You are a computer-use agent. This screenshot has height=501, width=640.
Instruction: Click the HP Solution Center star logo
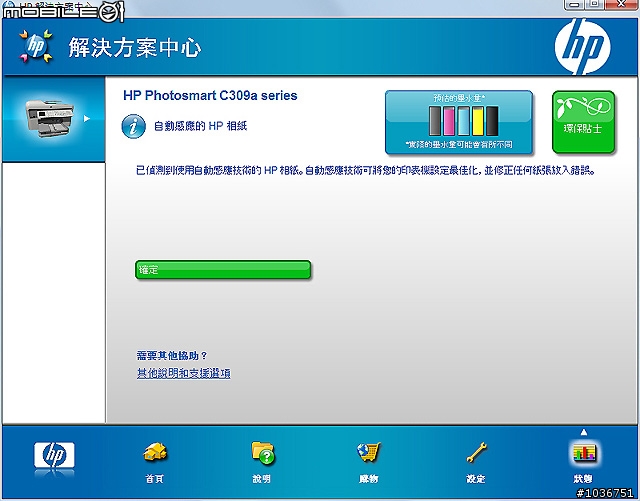coord(36,46)
